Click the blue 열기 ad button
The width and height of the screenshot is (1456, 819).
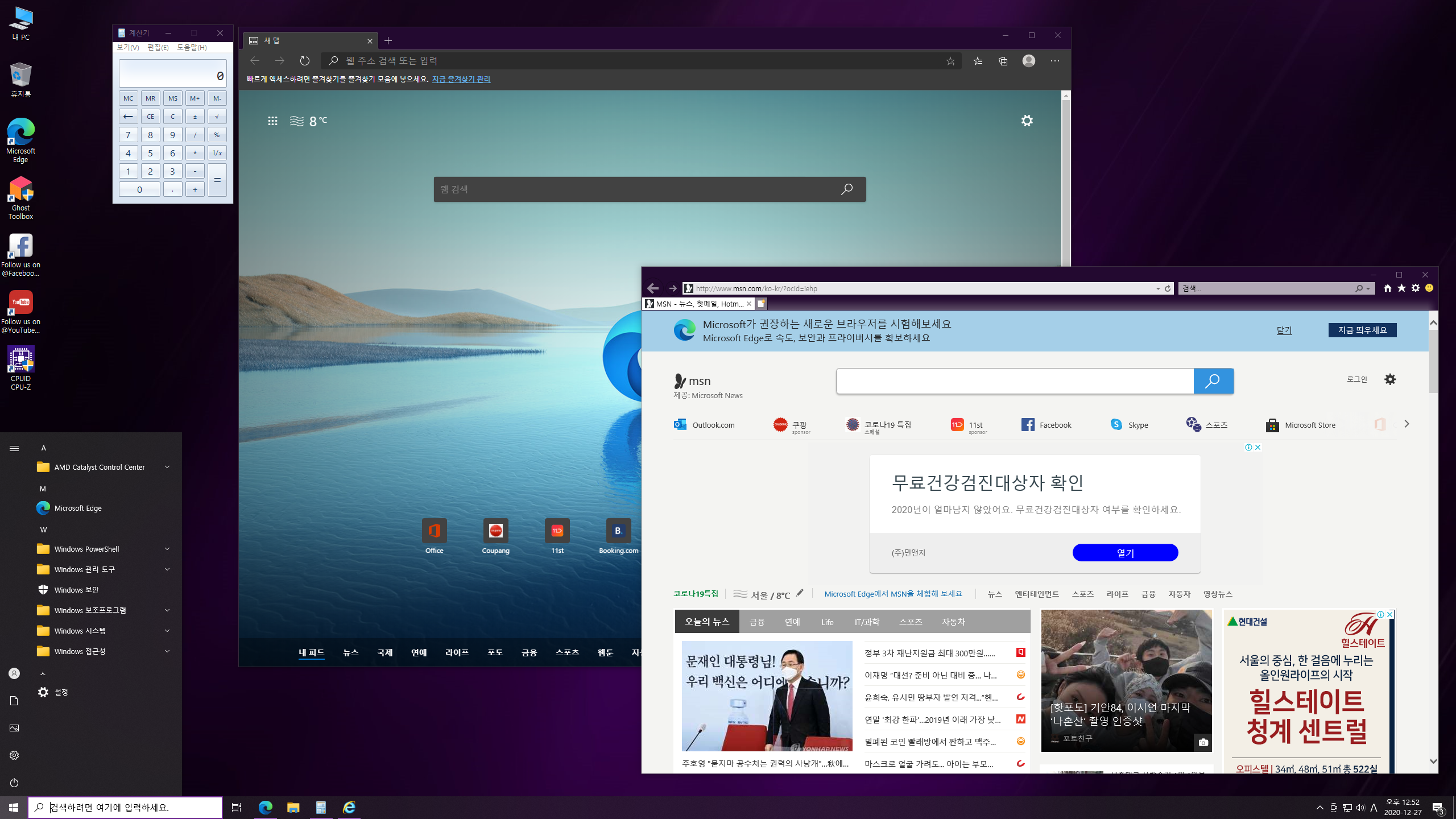(1124, 552)
